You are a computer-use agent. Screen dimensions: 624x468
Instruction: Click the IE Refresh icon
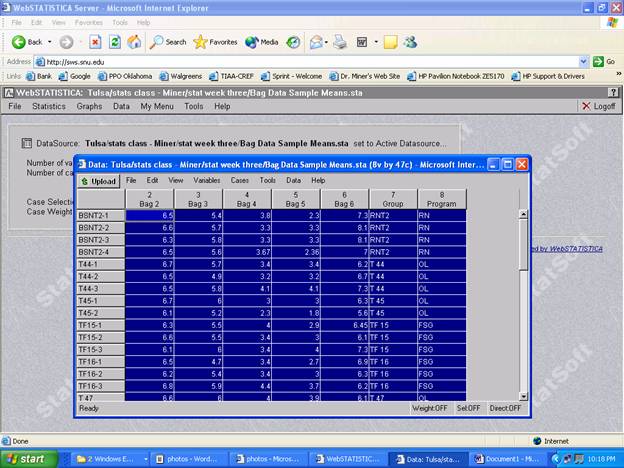pos(115,42)
